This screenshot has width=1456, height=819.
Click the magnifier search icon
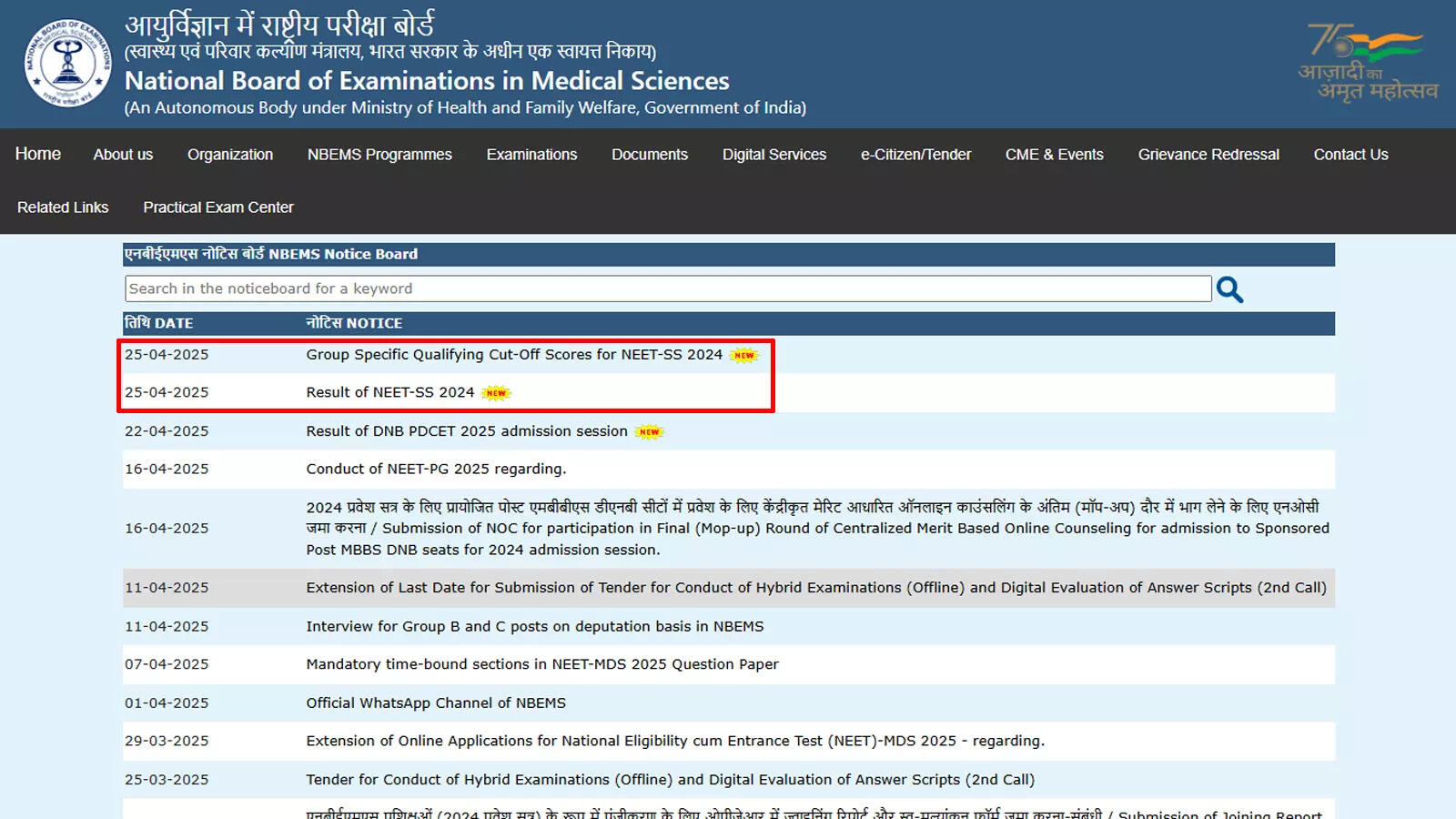(1229, 289)
